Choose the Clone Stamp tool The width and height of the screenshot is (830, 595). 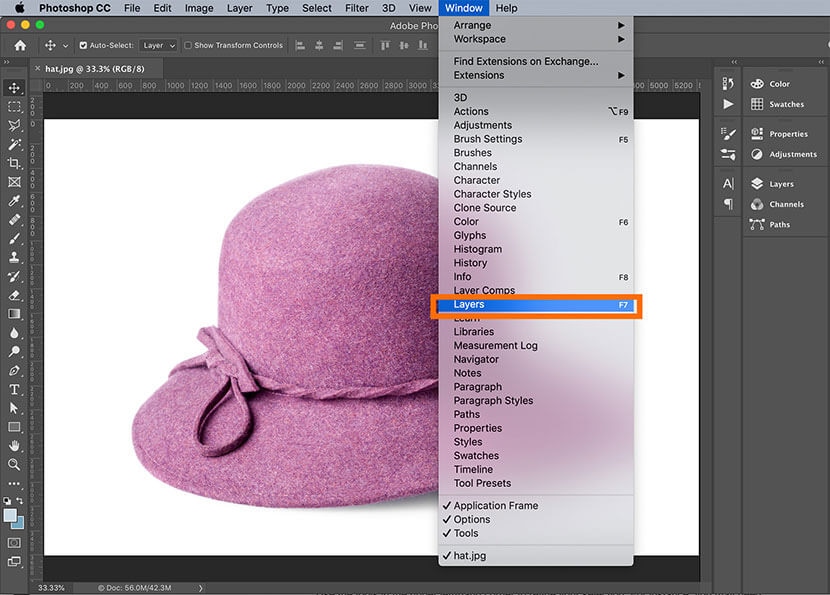14,257
